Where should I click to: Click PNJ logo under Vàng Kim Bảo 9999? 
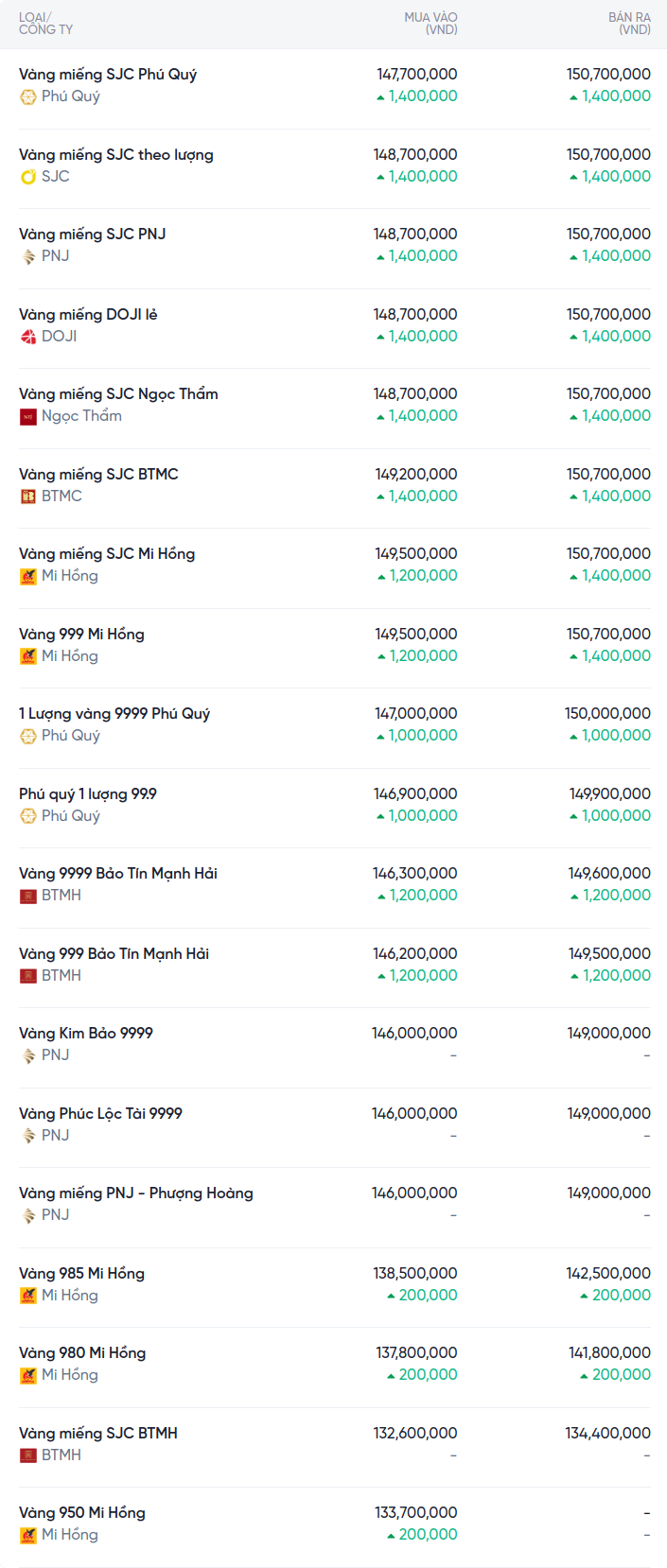tap(28, 1055)
